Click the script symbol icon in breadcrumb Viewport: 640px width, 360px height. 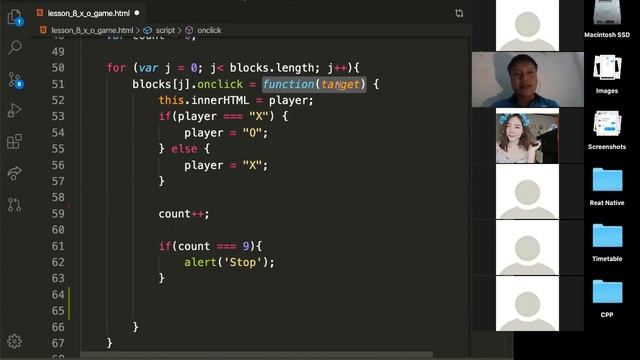[148, 30]
